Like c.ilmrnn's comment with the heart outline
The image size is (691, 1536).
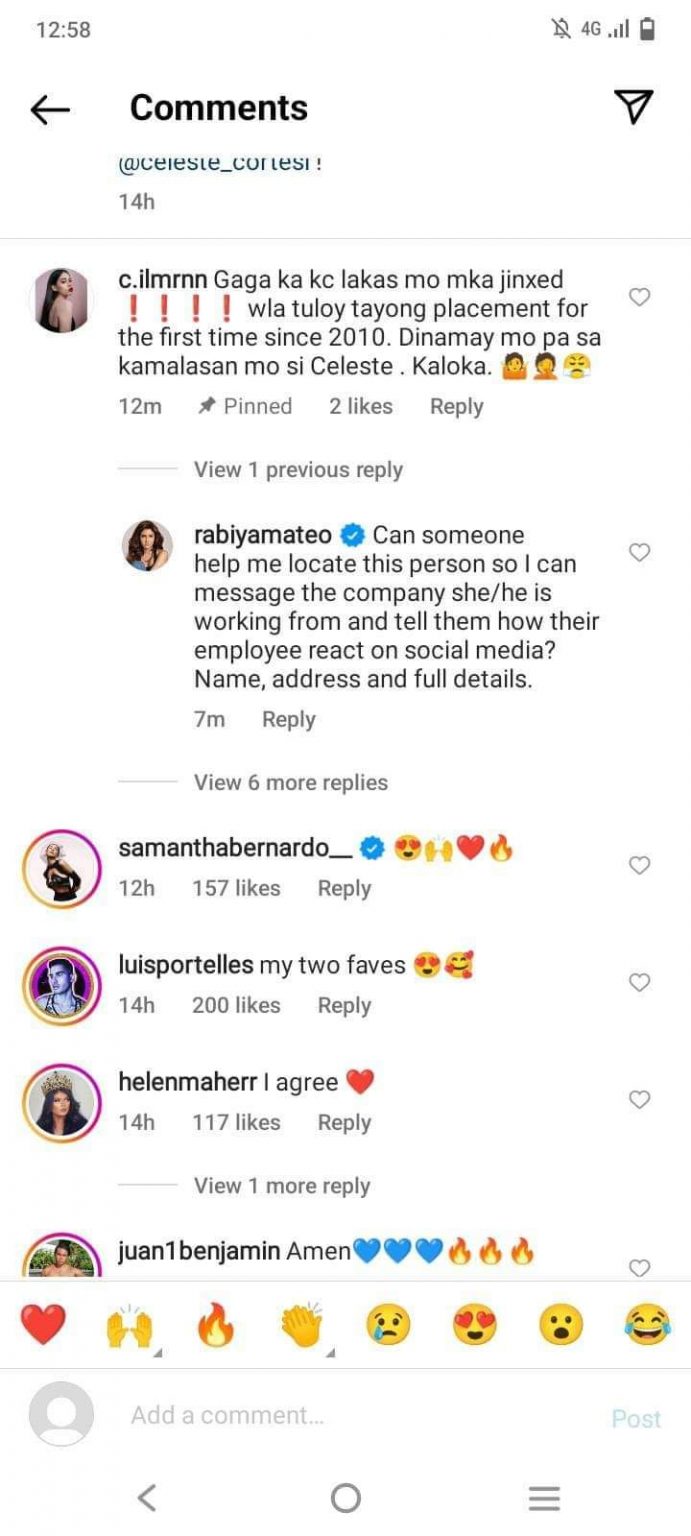[639, 297]
